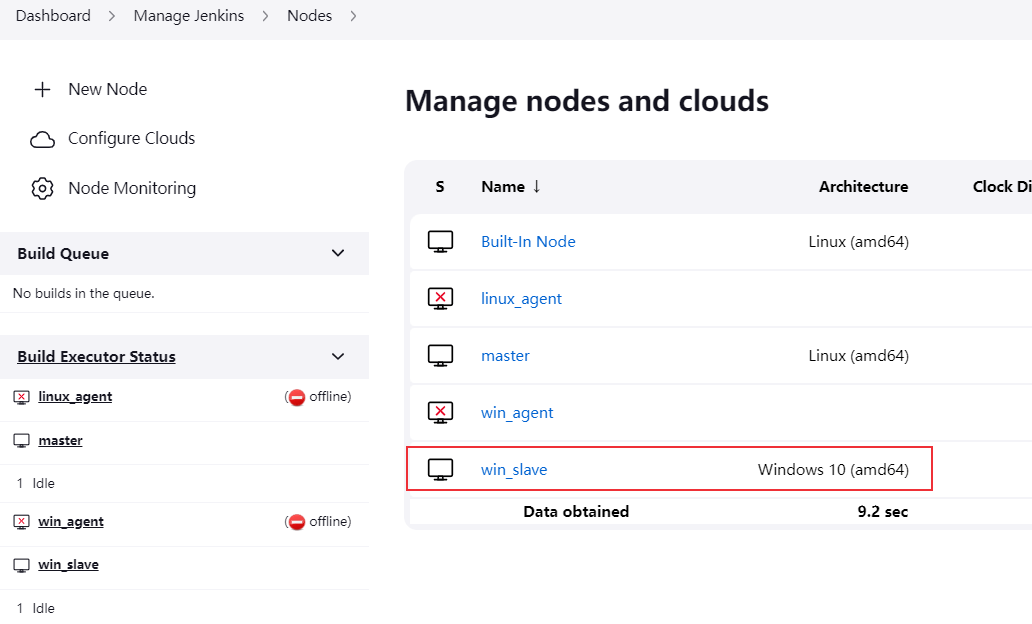Click the win_agent offline icon in the table
This screenshot has height=624, width=1032.
click(x=440, y=412)
